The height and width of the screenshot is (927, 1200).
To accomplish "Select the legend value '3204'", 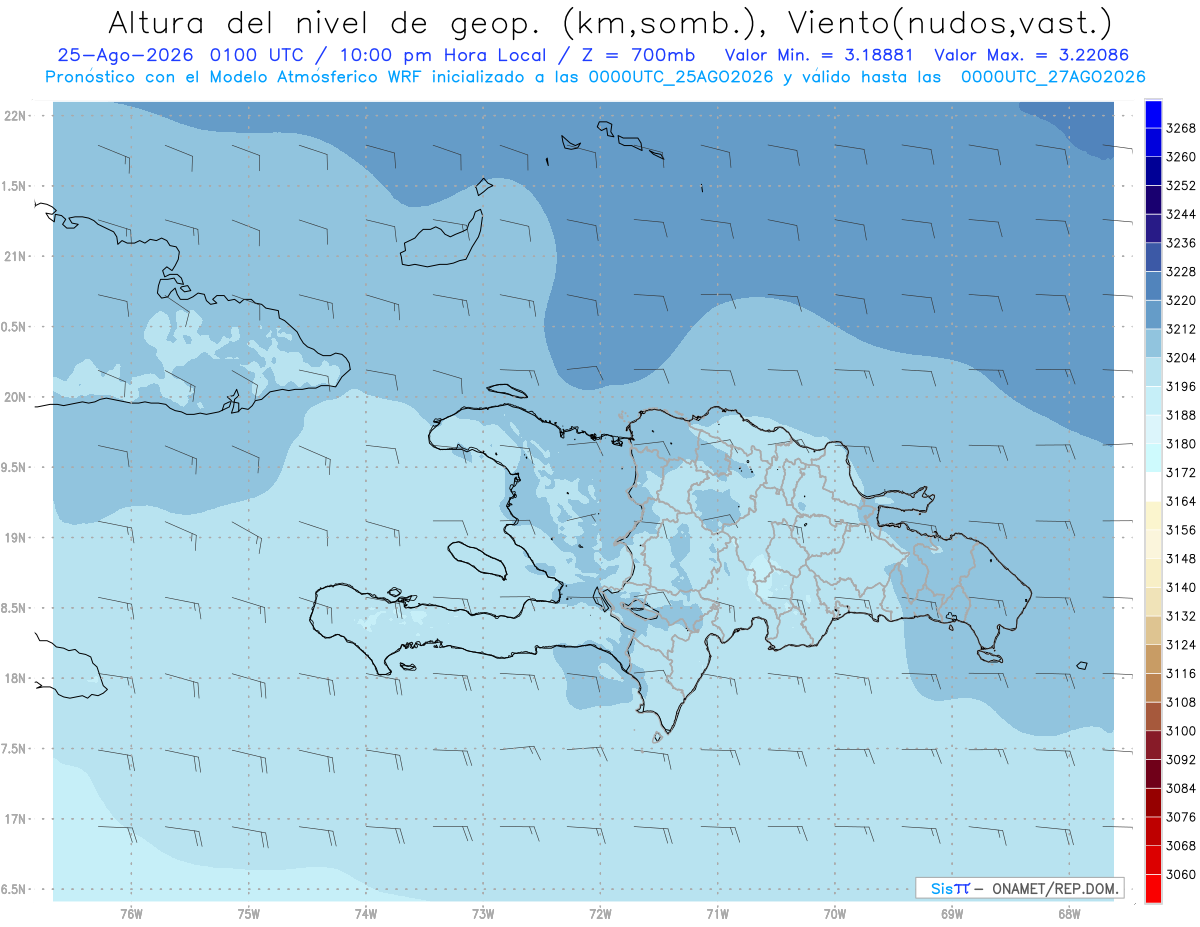I will point(1181,358).
